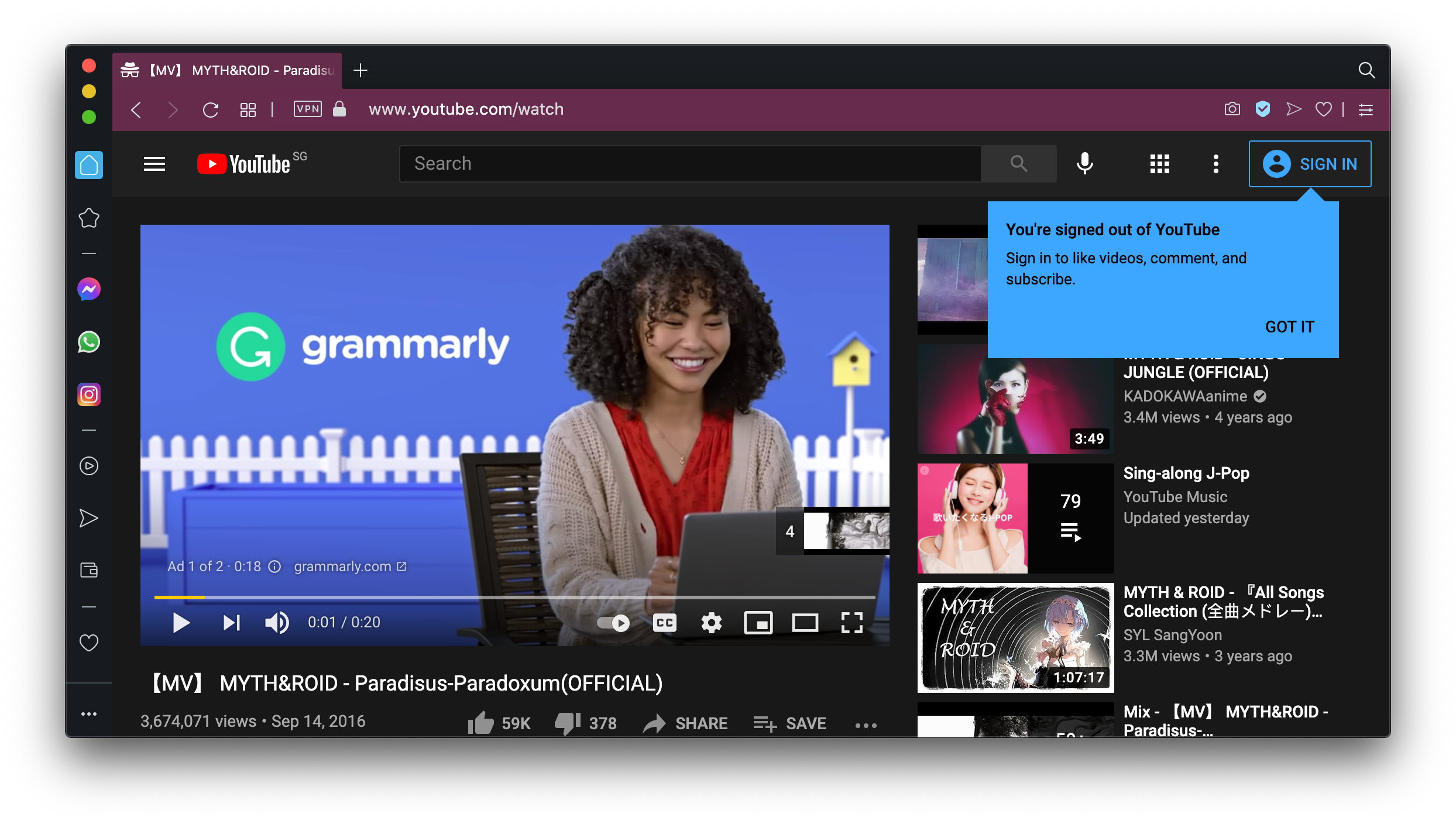
Task: Open Pinboards heart icon in sidebar
Action: (x=89, y=643)
